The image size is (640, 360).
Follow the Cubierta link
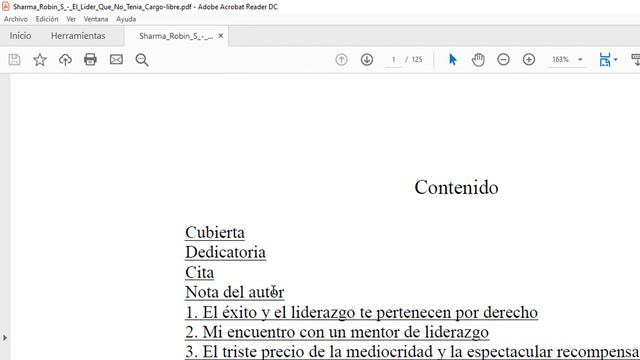tap(215, 232)
